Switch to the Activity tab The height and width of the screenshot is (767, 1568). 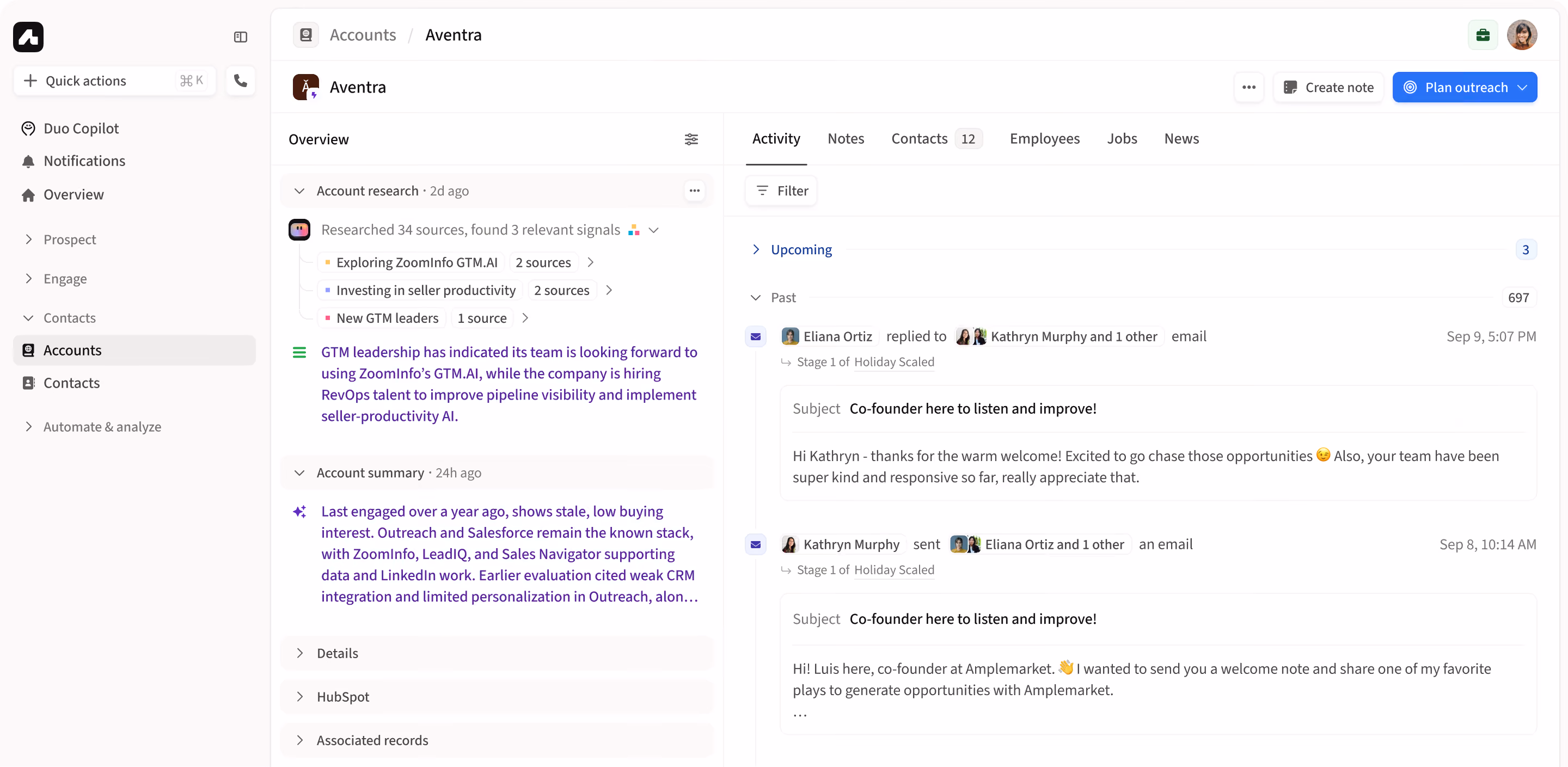[x=776, y=139]
